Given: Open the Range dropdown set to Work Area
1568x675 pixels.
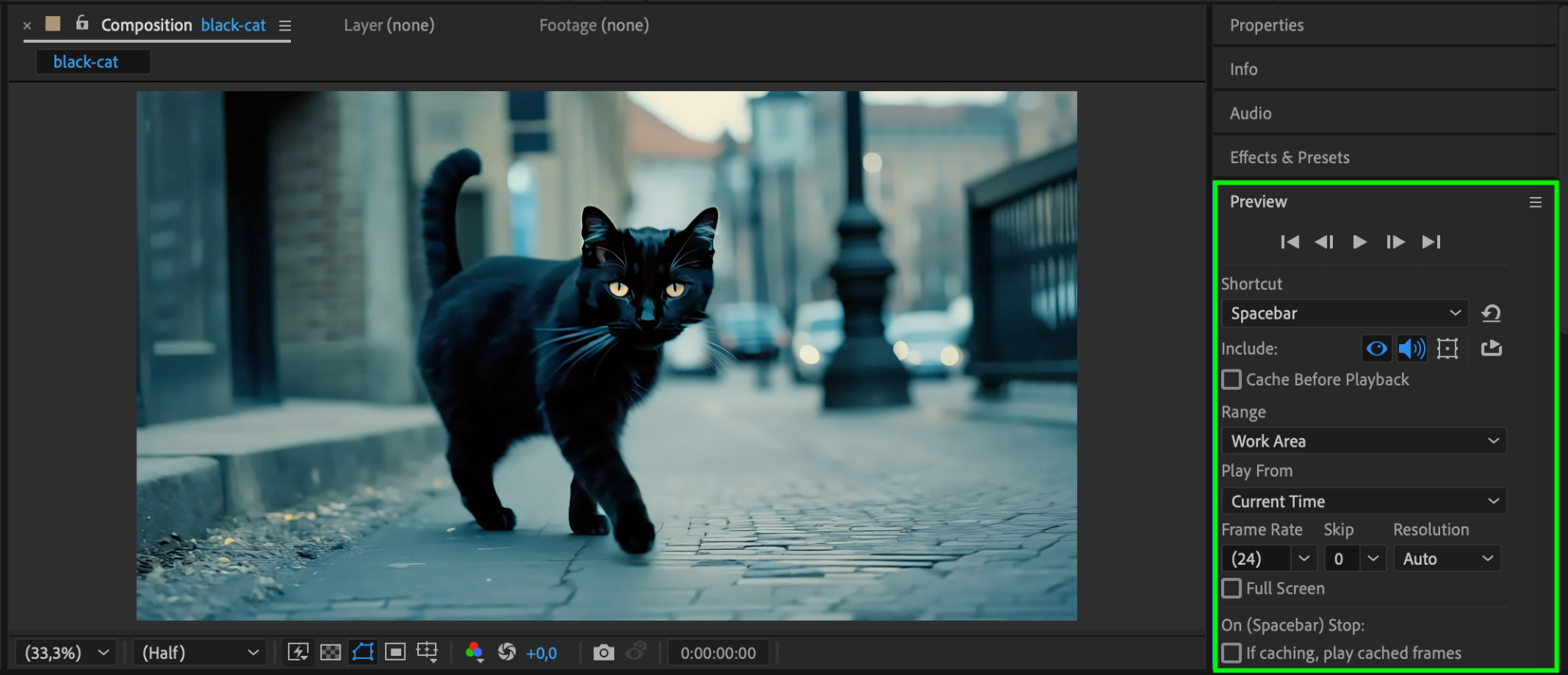Looking at the screenshot, I should [1364, 441].
